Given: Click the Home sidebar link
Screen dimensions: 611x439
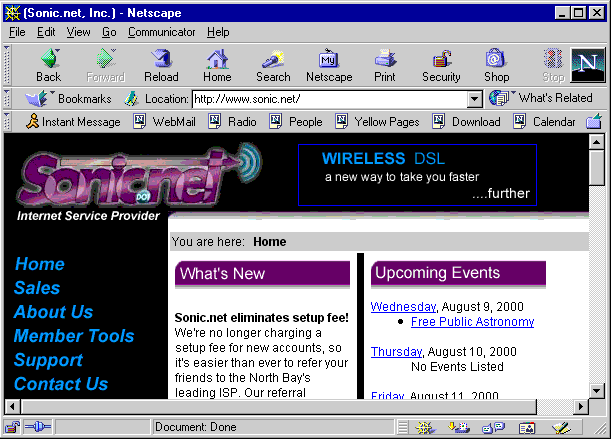Looking at the screenshot, I should pyautogui.click(x=40, y=264).
